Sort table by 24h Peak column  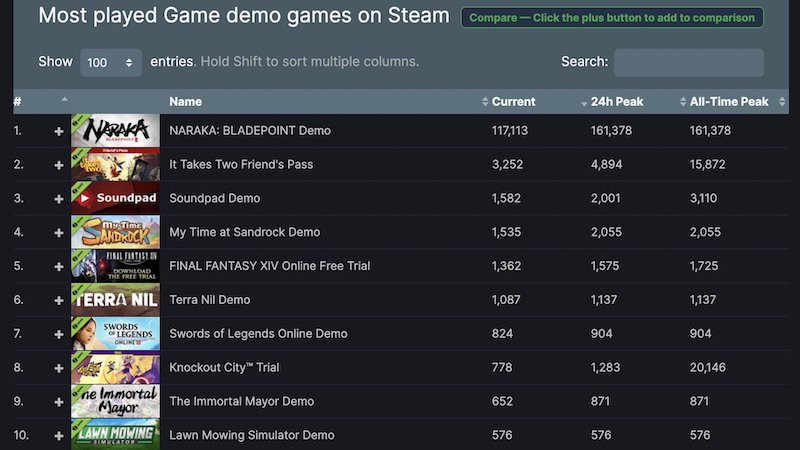[615, 101]
